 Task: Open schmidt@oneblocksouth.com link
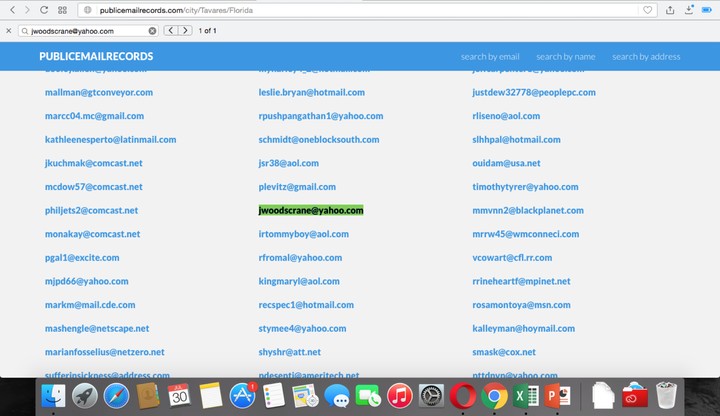click(319, 140)
